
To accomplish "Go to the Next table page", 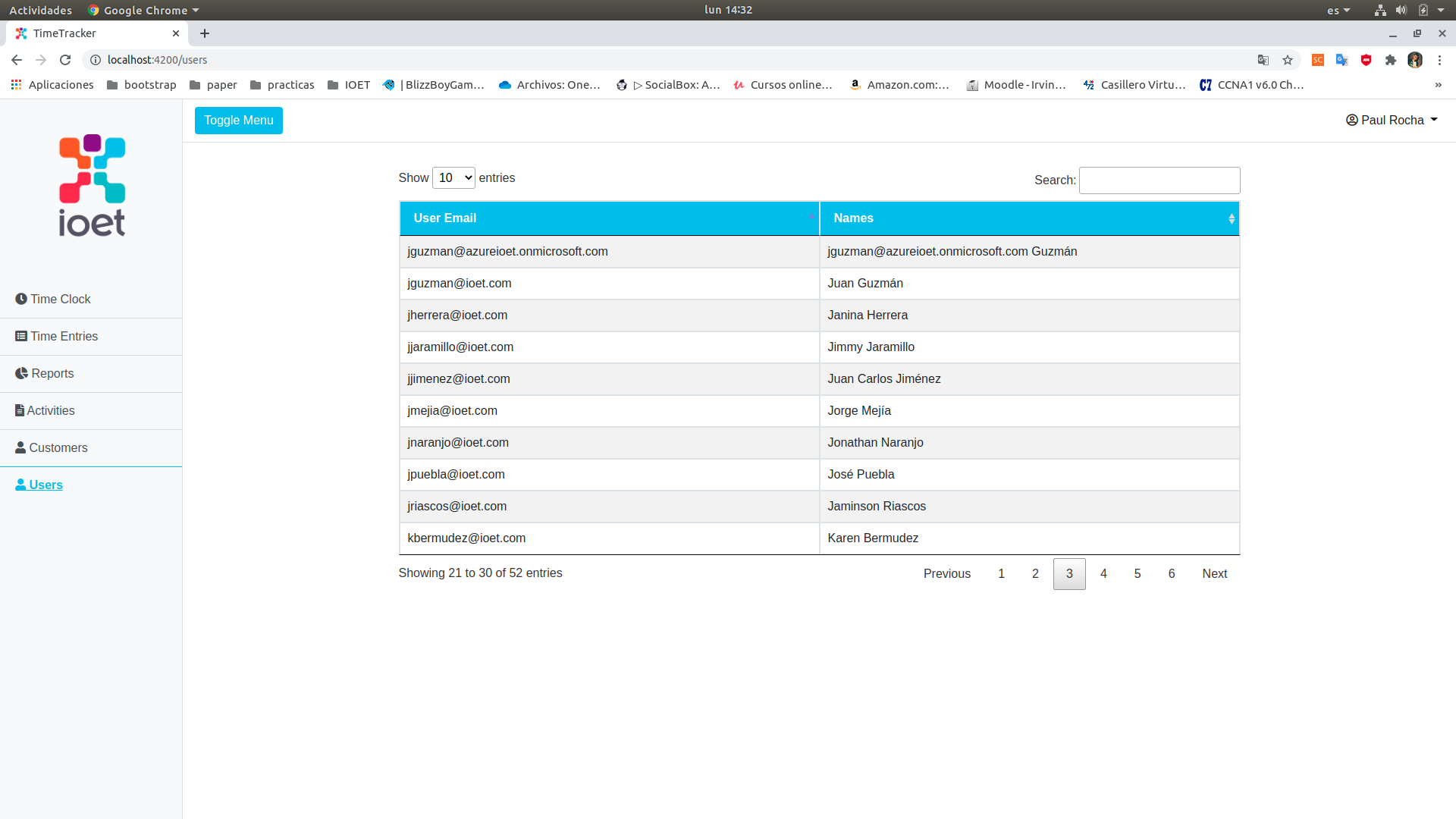I will (1214, 573).
